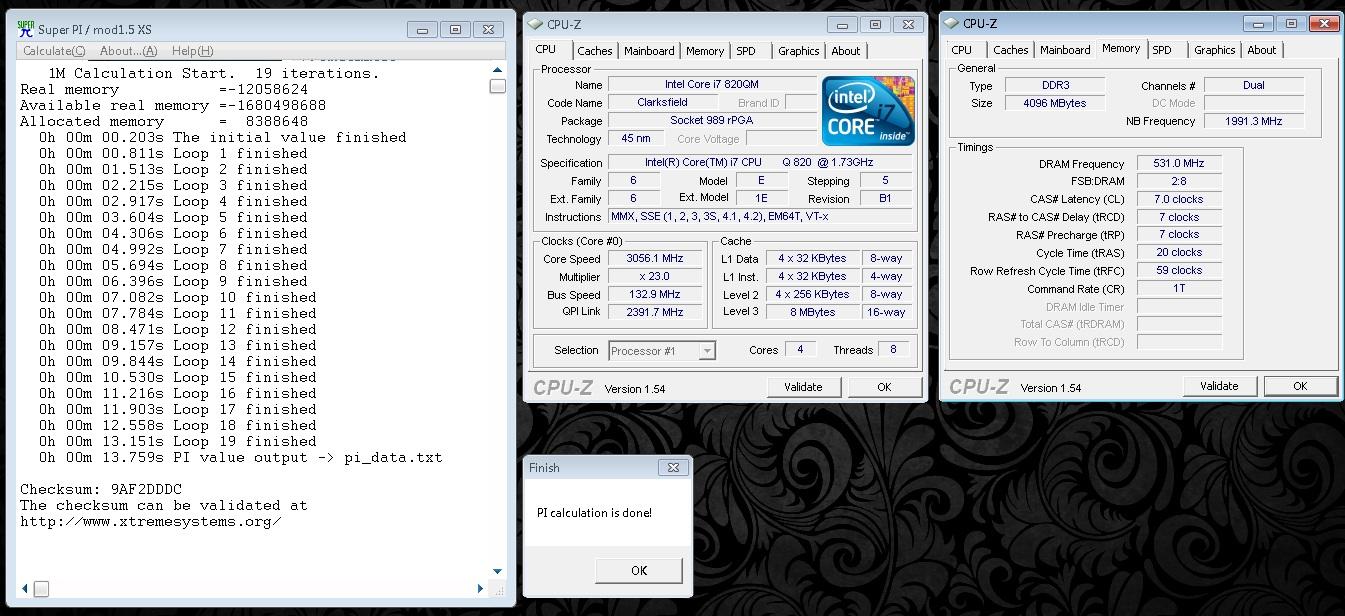Click OK in CPU-Z Memory window
Viewport: 1345px width, 616px height.
coord(1300,386)
